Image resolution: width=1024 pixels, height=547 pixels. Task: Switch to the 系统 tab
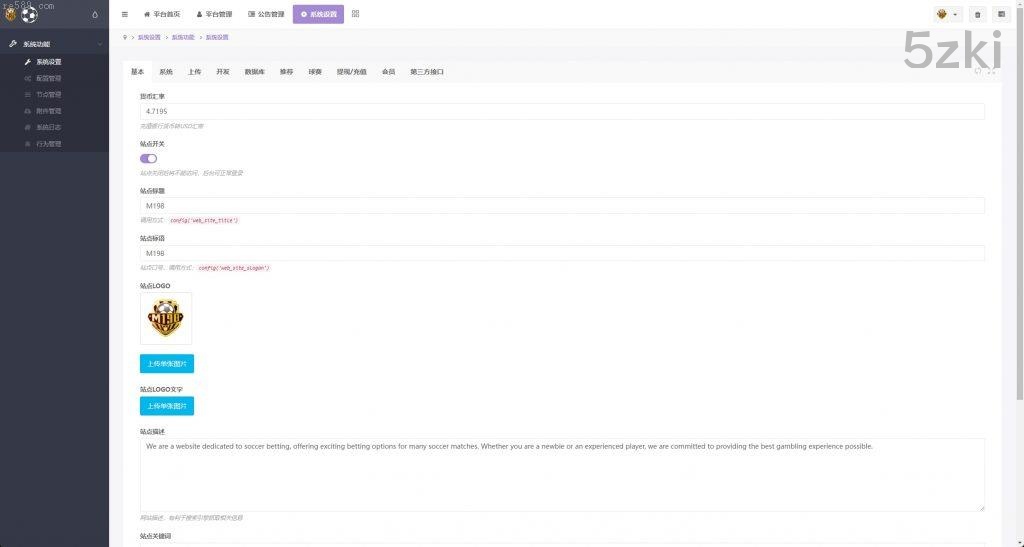click(x=166, y=72)
